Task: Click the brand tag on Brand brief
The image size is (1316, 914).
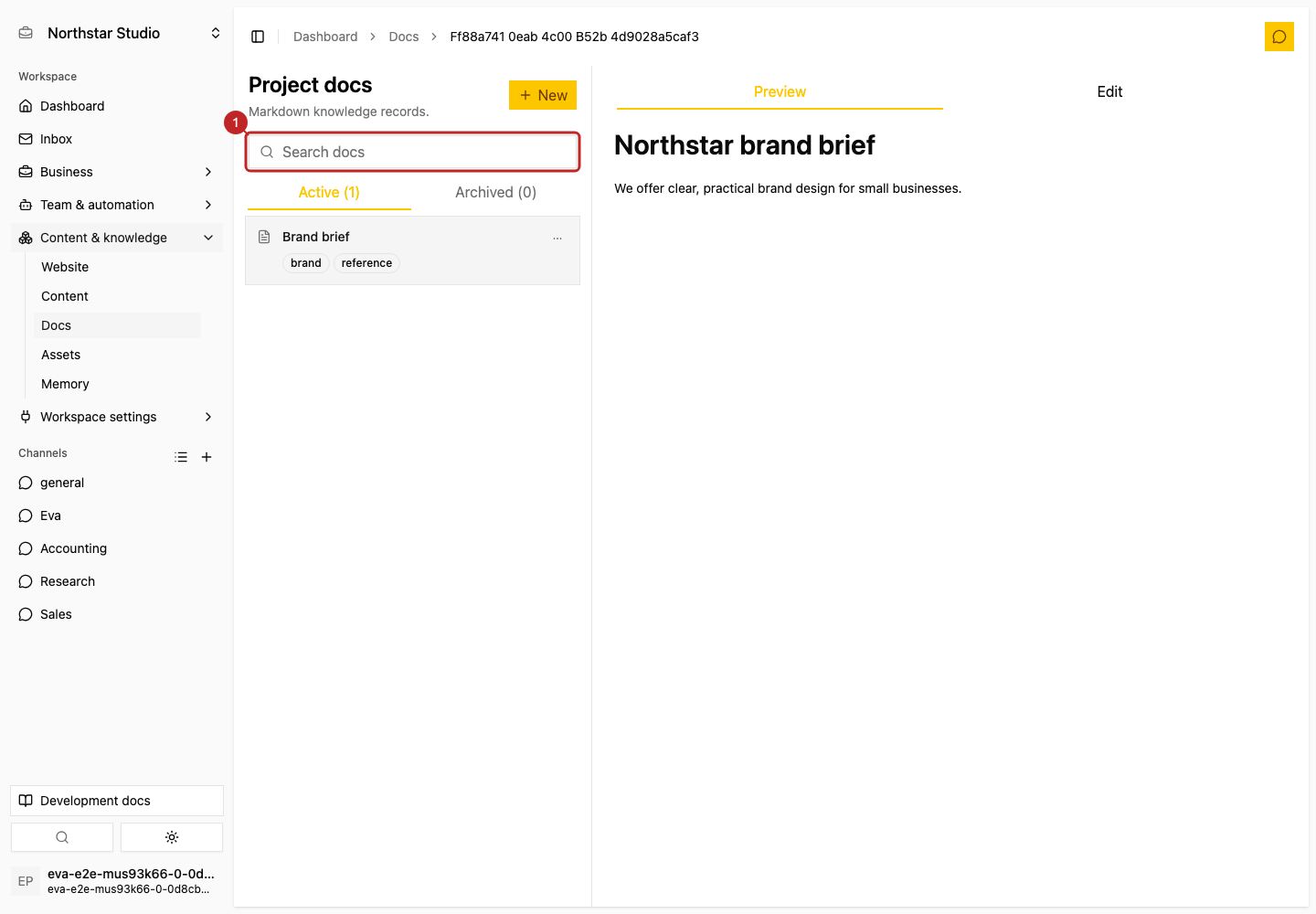Action: click(306, 263)
